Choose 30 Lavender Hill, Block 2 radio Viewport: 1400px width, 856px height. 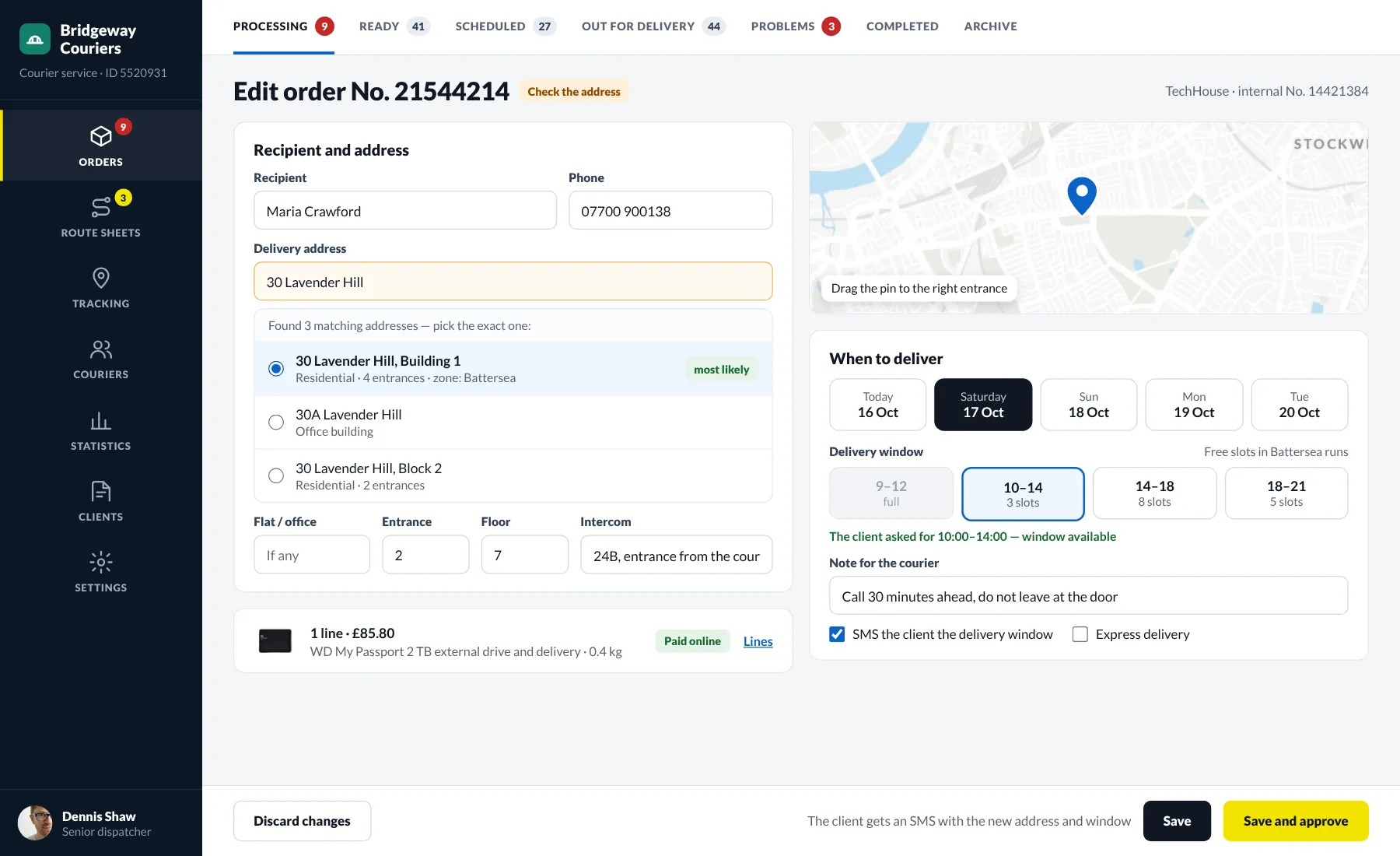click(276, 475)
